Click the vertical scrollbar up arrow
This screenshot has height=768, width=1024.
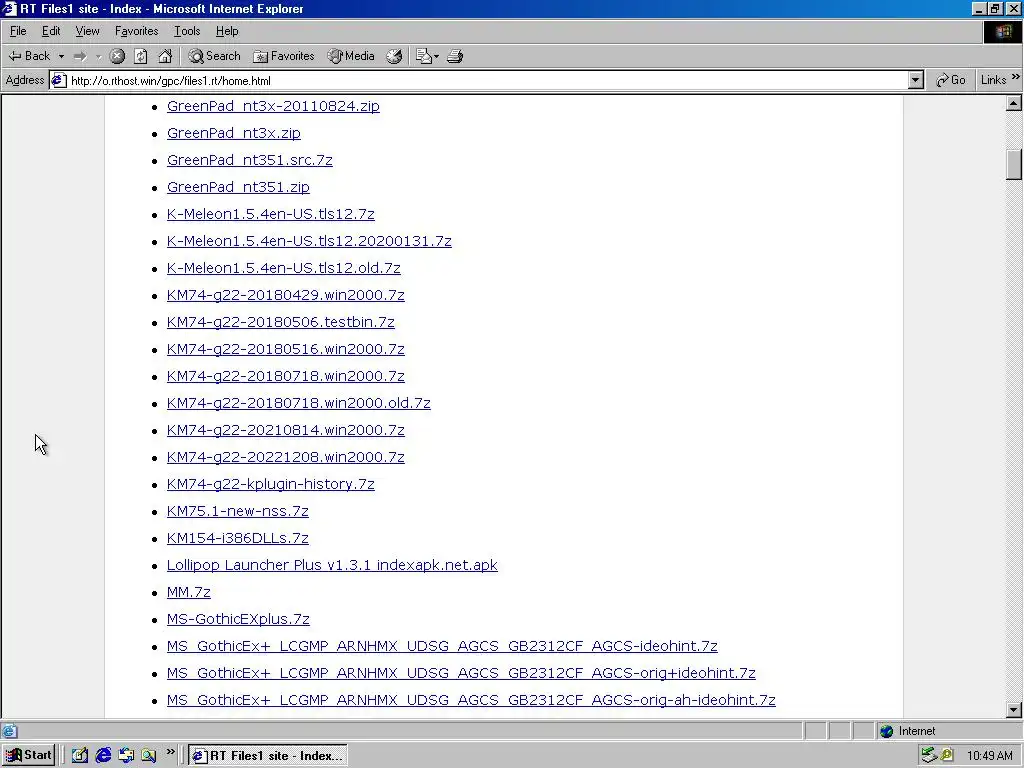click(1013, 103)
